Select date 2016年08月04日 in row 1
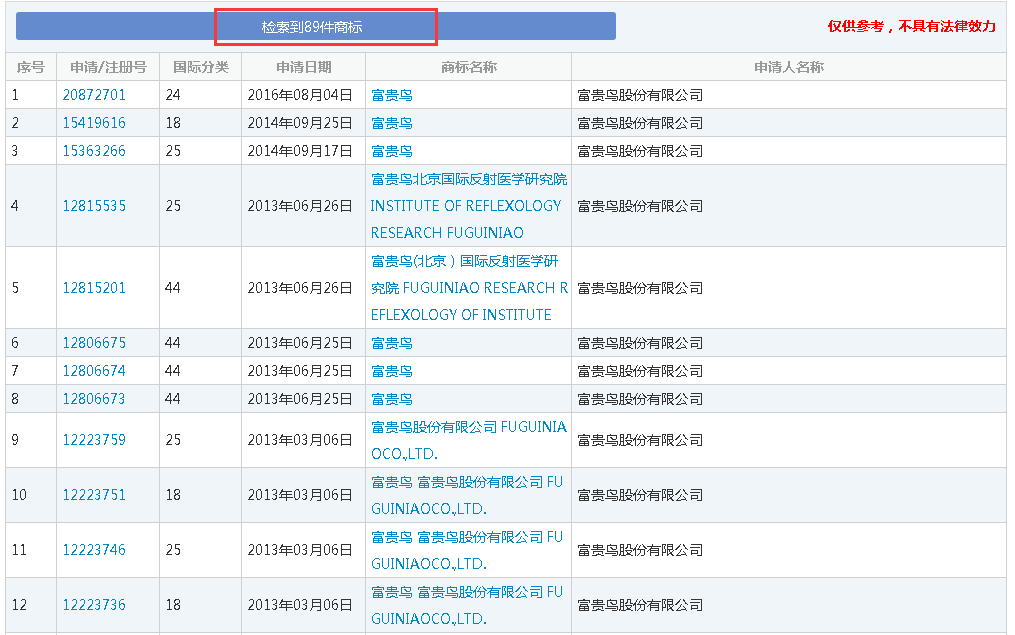Viewport: 1015px width, 635px height. click(300, 95)
